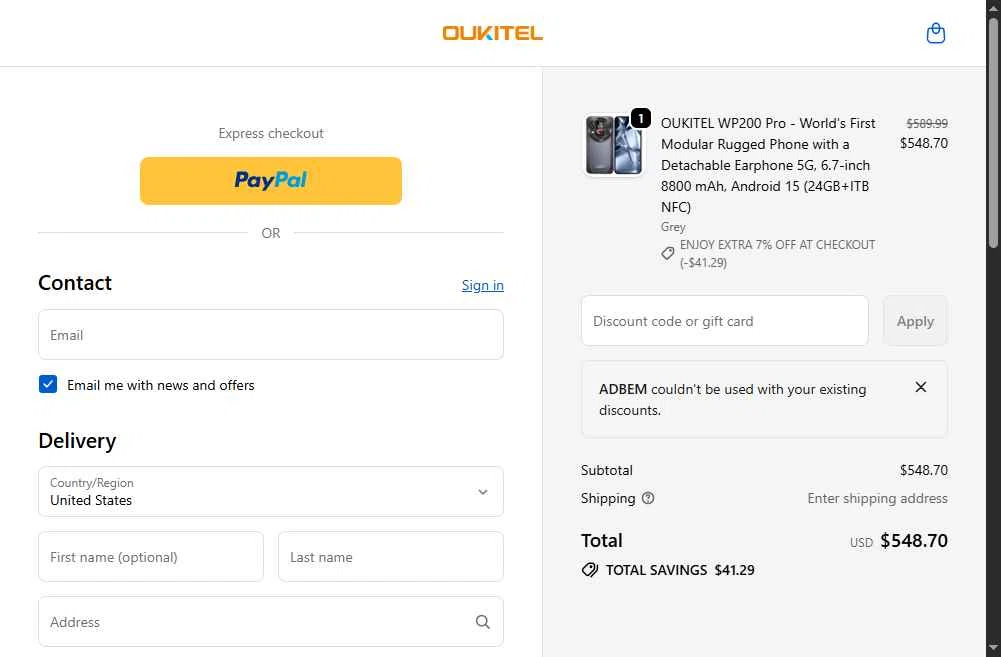The height and width of the screenshot is (657, 1001).
Task: Click the TOTAL SAVINGS $41.29 text
Action: click(x=680, y=570)
